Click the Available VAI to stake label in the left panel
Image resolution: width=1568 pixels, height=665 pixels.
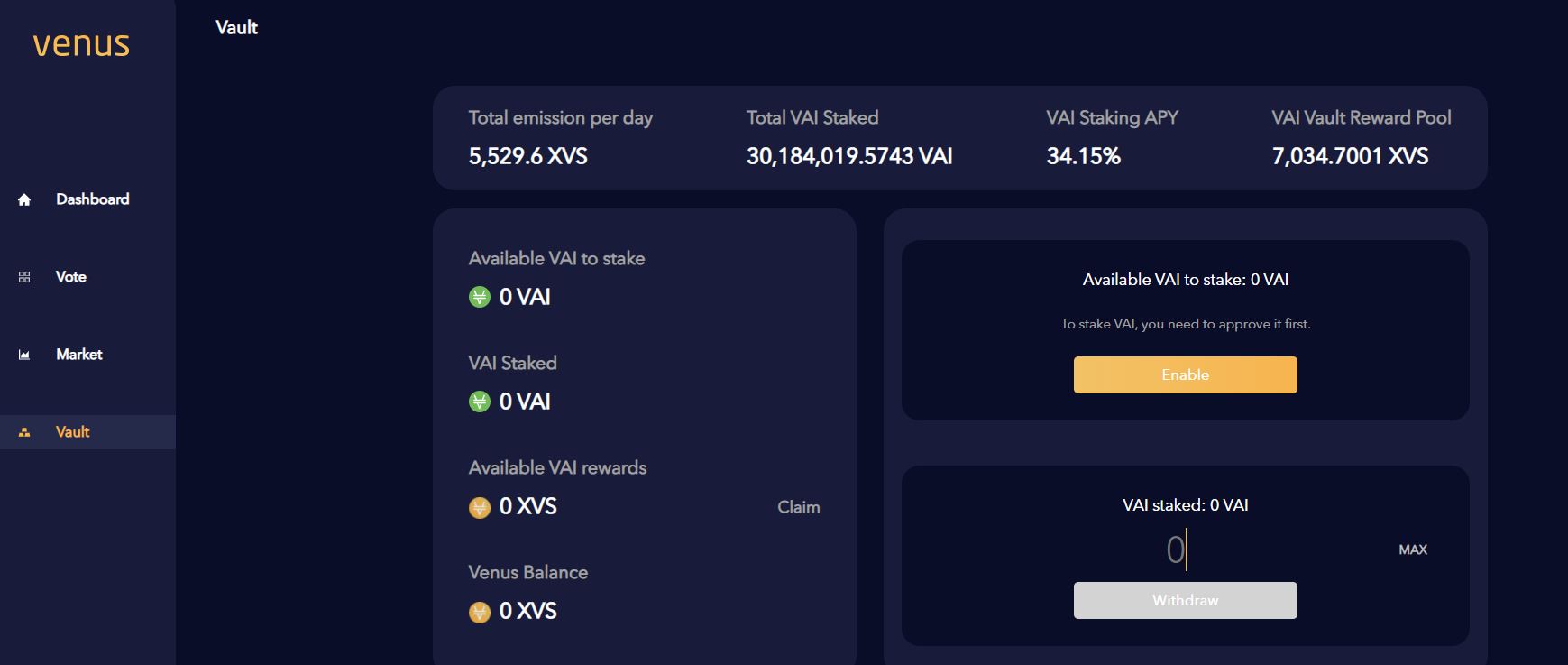556,258
